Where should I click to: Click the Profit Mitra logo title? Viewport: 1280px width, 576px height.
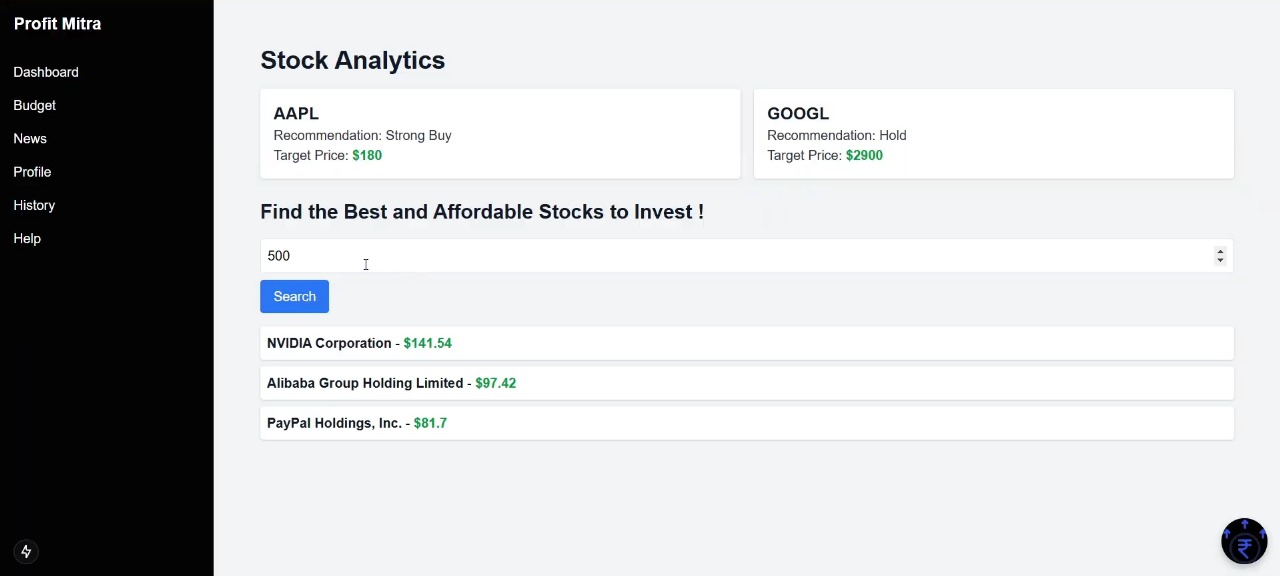click(x=58, y=24)
